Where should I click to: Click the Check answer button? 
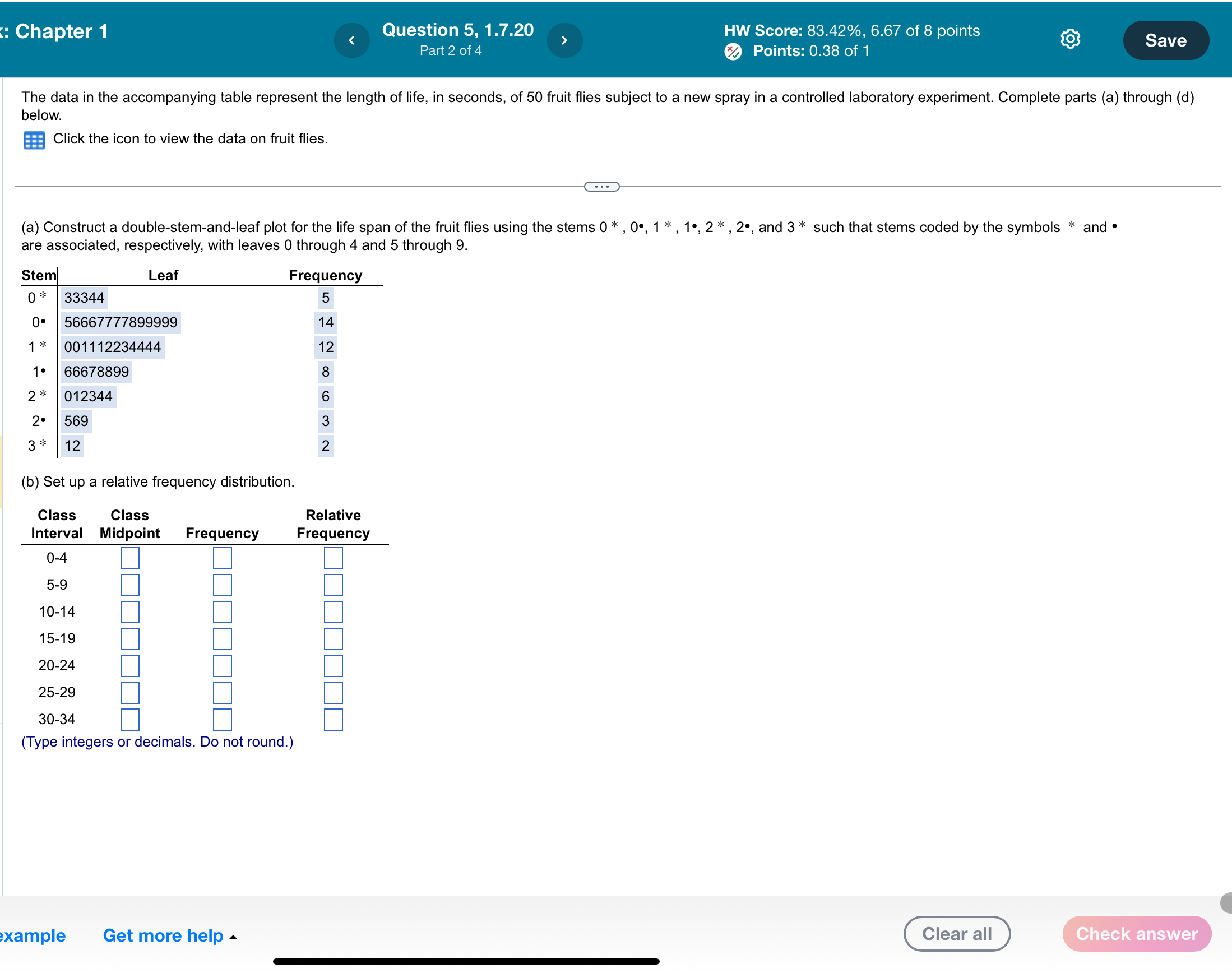coord(1136,933)
